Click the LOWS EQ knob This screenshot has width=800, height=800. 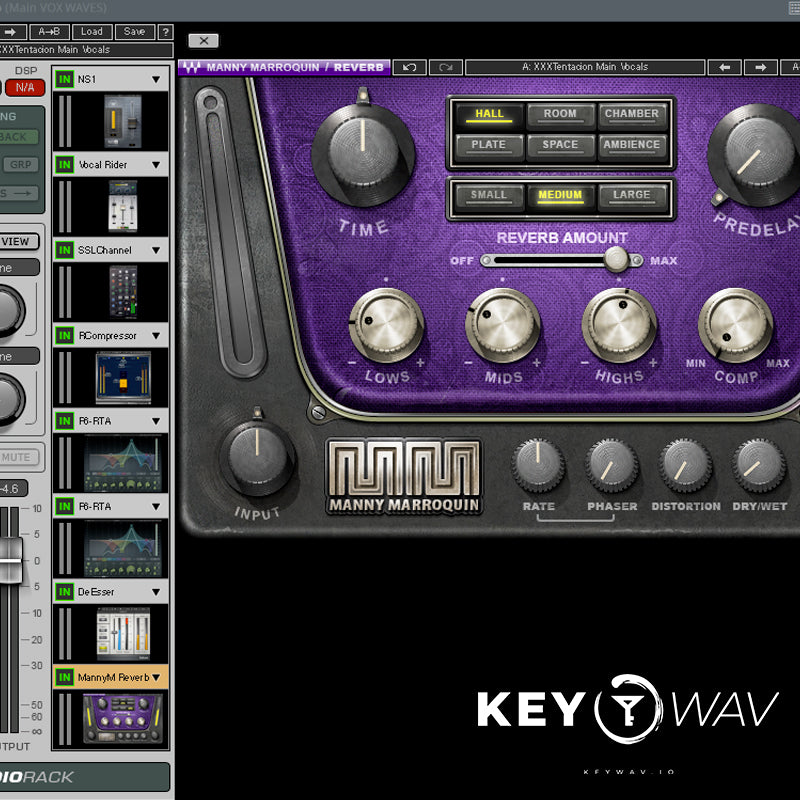click(386, 325)
